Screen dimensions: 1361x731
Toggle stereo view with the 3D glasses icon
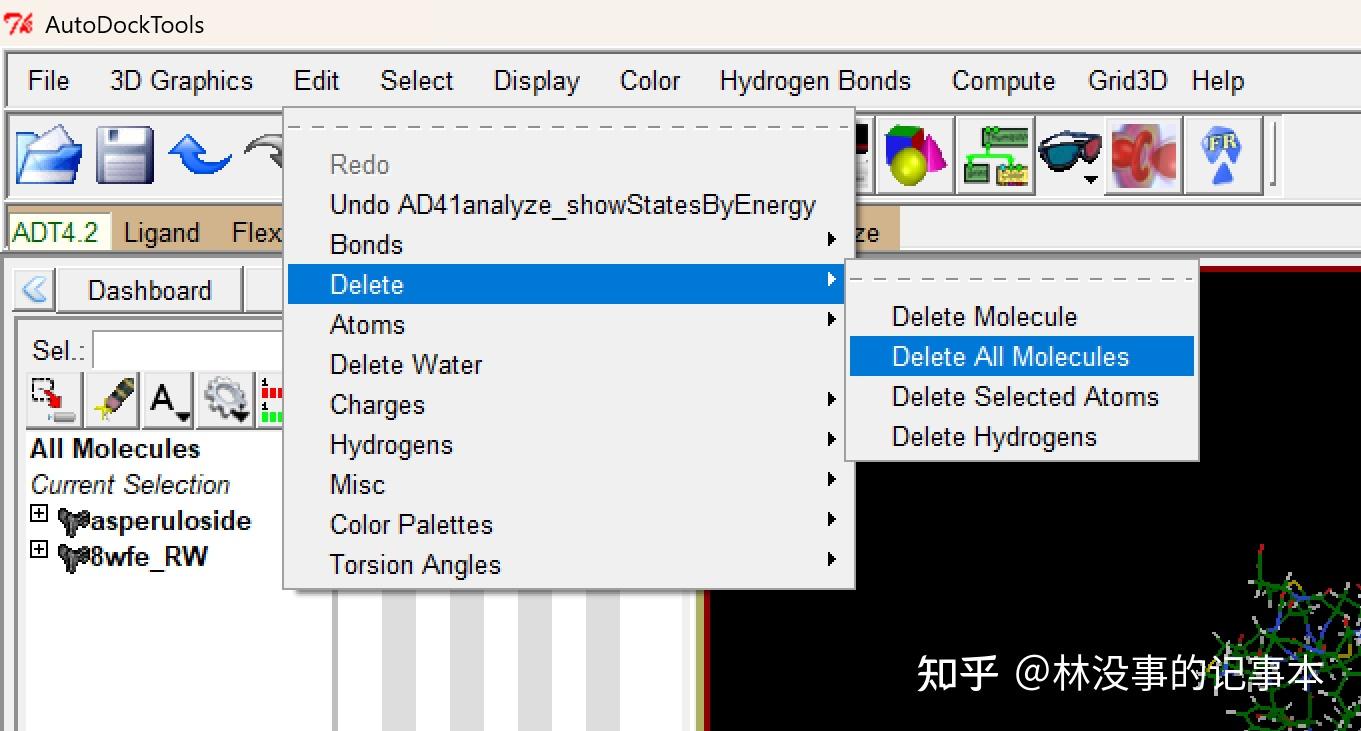click(x=1070, y=152)
